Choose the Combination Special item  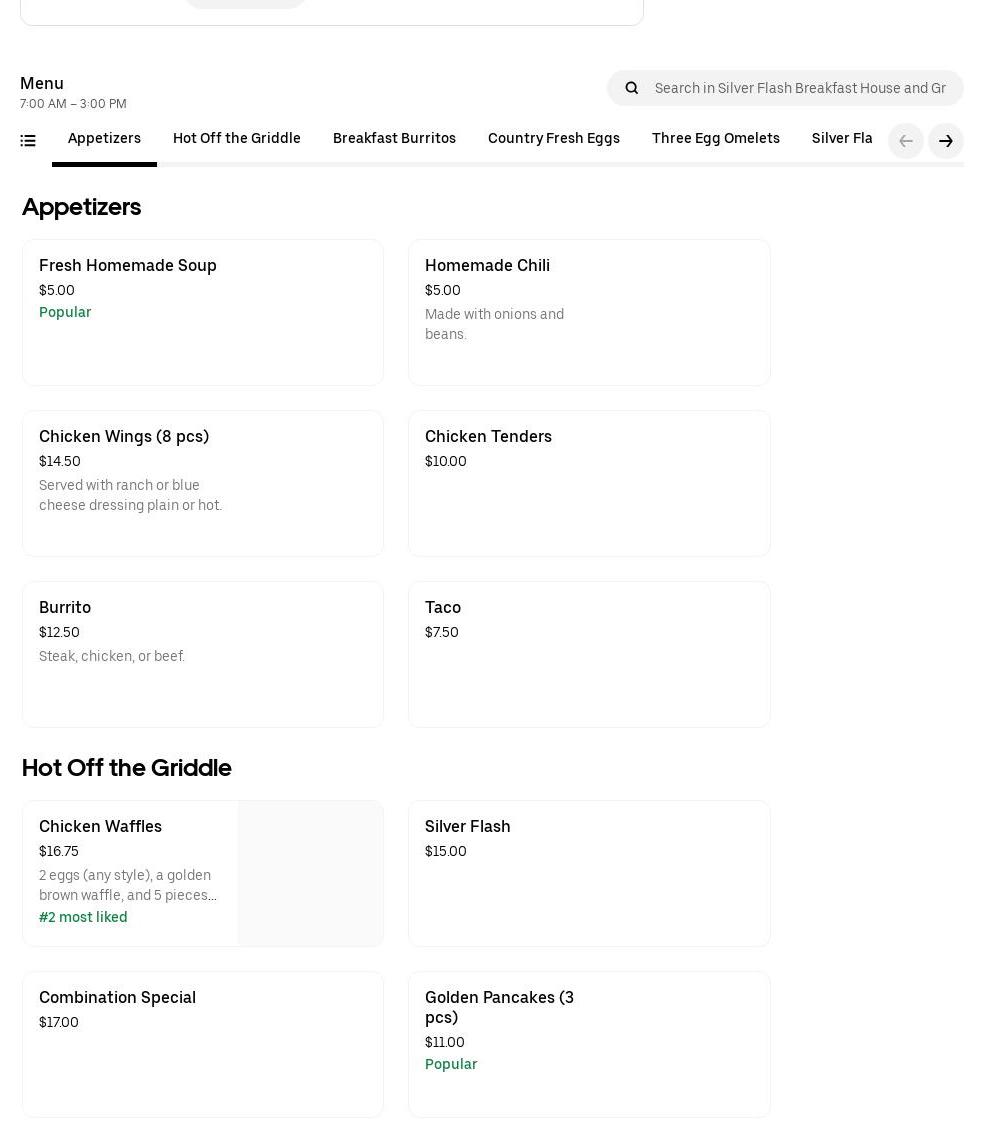click(202, 1044)
